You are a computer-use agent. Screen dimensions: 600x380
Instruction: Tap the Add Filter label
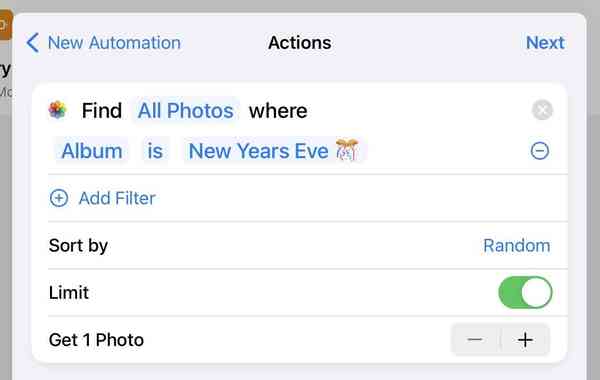click(117, 198)
